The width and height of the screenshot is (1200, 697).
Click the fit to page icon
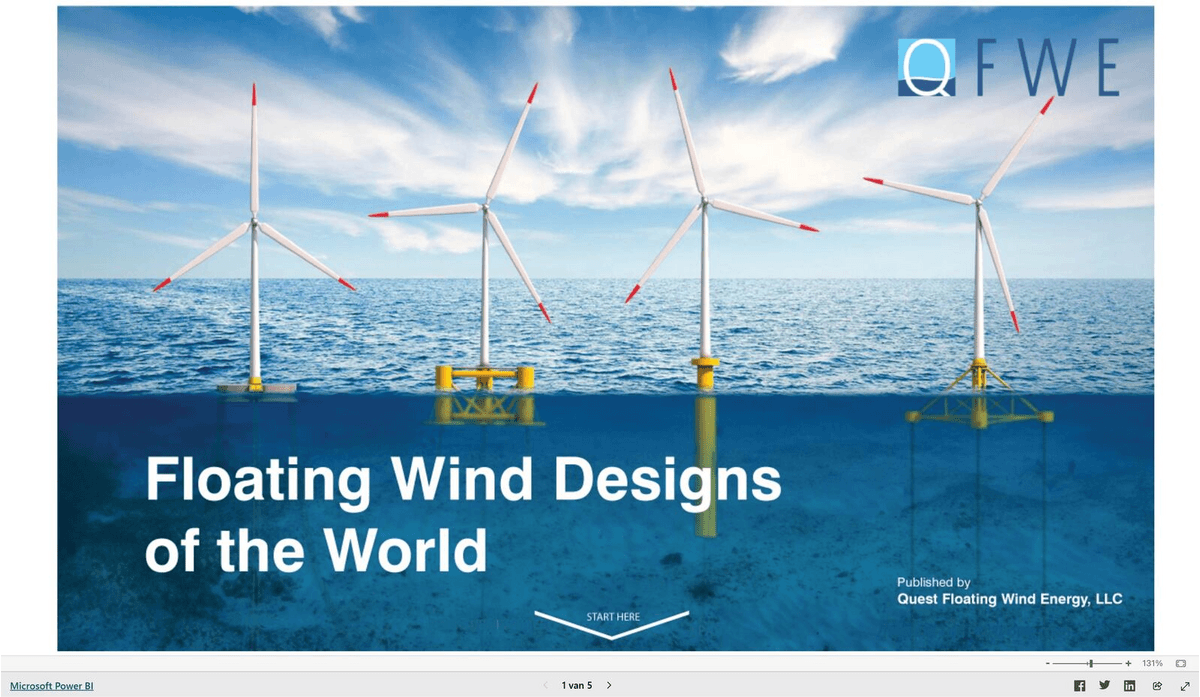tap(1180, 663)
